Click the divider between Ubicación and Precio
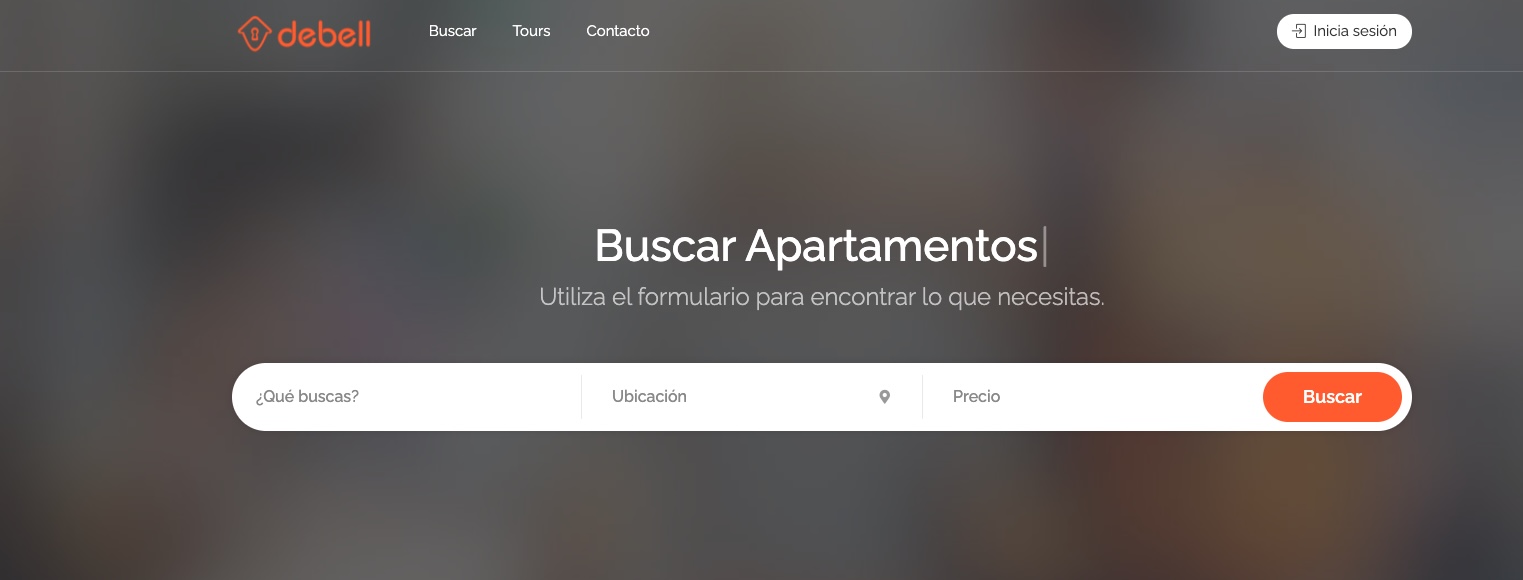Image resolution: width=1523 pixels, height=580 pixels. [x=922, y=397]
